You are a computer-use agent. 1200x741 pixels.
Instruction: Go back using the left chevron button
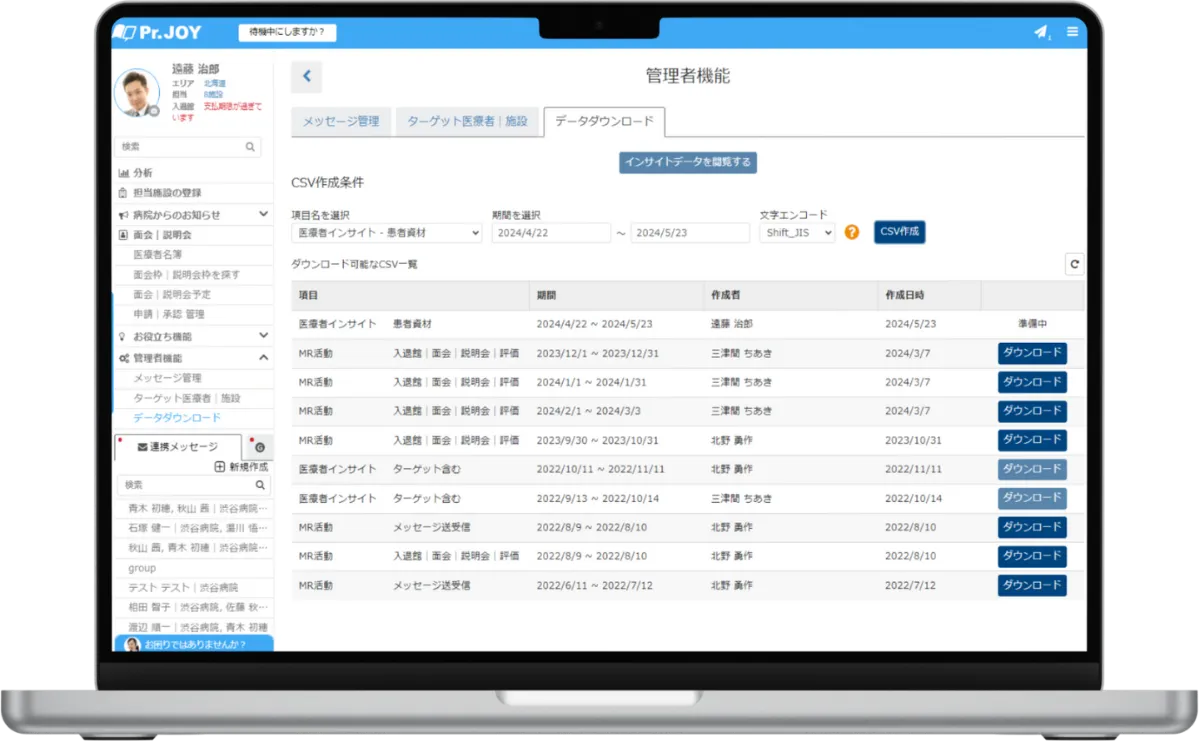pos(307,76)
